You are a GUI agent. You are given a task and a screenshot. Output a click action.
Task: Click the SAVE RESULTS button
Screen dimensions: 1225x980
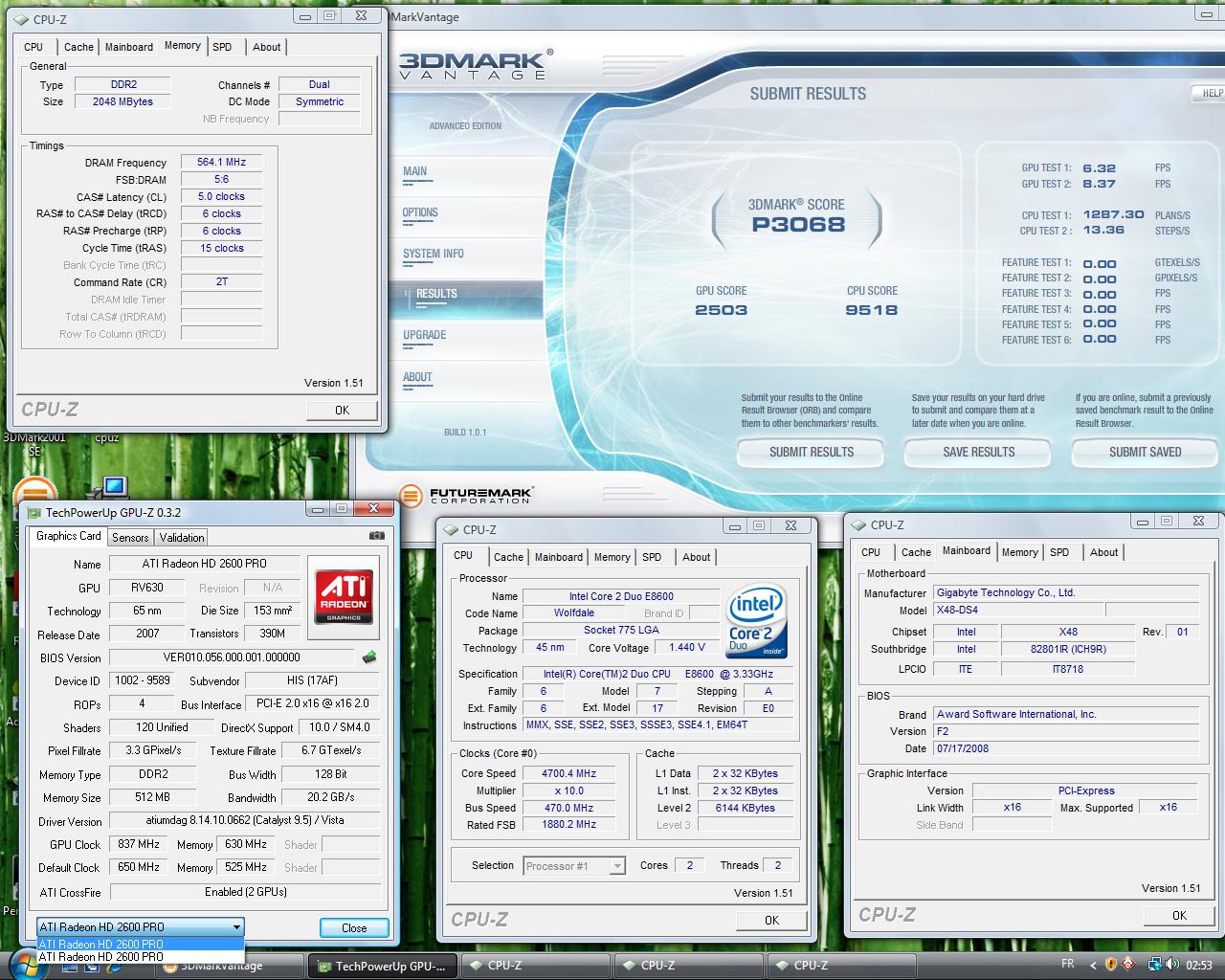point(978,452)
